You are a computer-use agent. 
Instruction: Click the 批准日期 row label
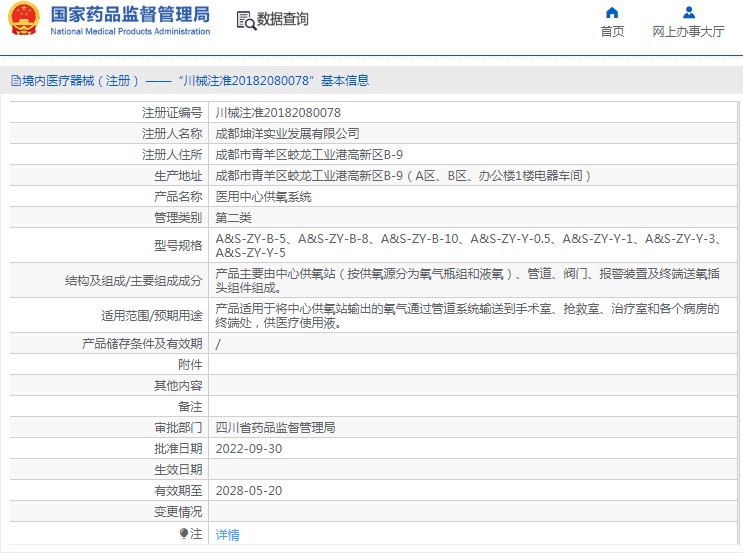click(x=178, y=449)
